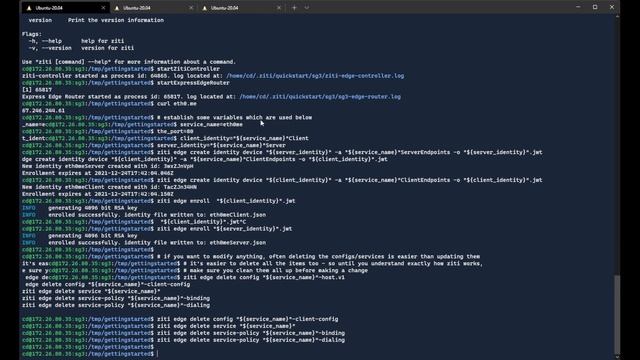Screen dimensions: 640x360
Task: Click the 'curl eth0.me' command
Action: [x=177, y=104]
